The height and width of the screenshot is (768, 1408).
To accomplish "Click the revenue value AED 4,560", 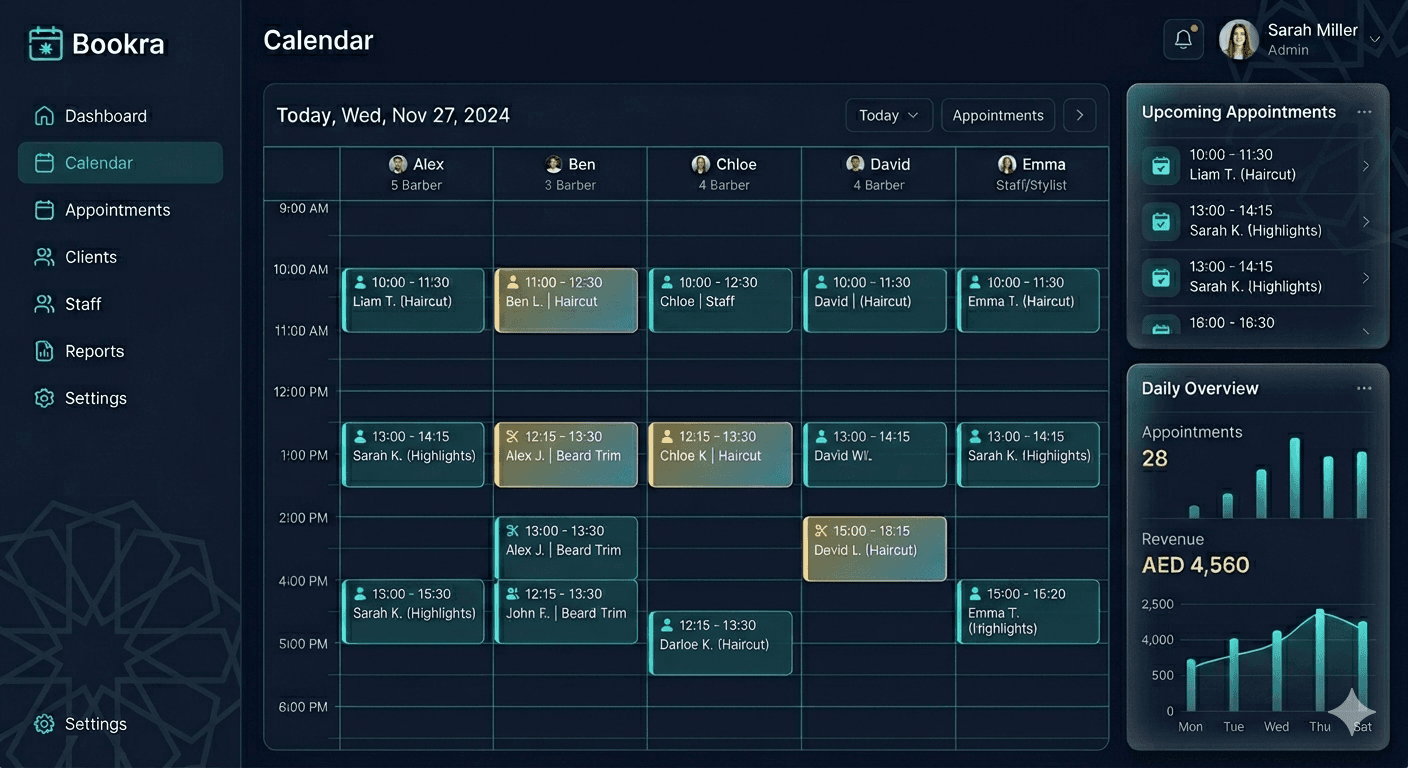I will point(1196,565).
